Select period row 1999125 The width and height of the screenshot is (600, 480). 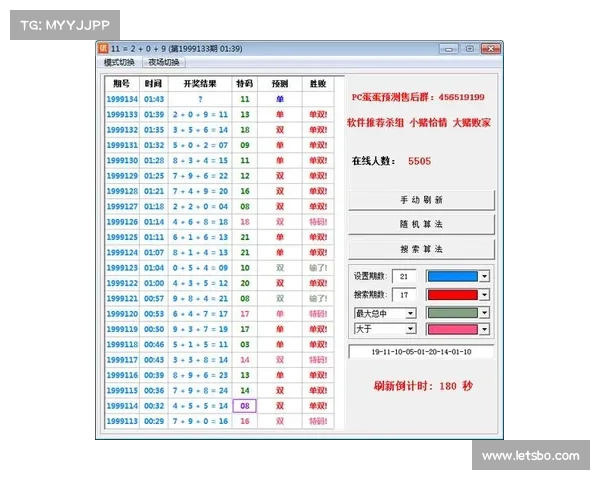pos(219,237)
